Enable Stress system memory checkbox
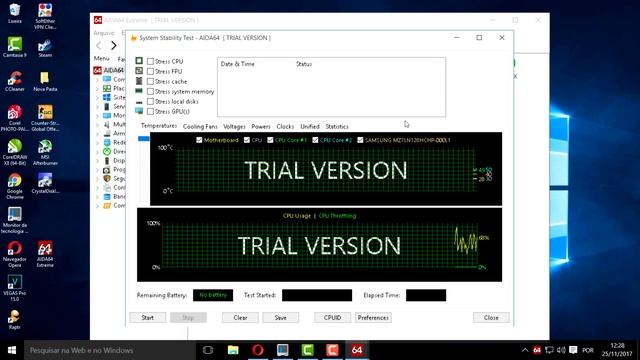Image resolution: width=640 pixels, height=360 pixels. point(150,91)
